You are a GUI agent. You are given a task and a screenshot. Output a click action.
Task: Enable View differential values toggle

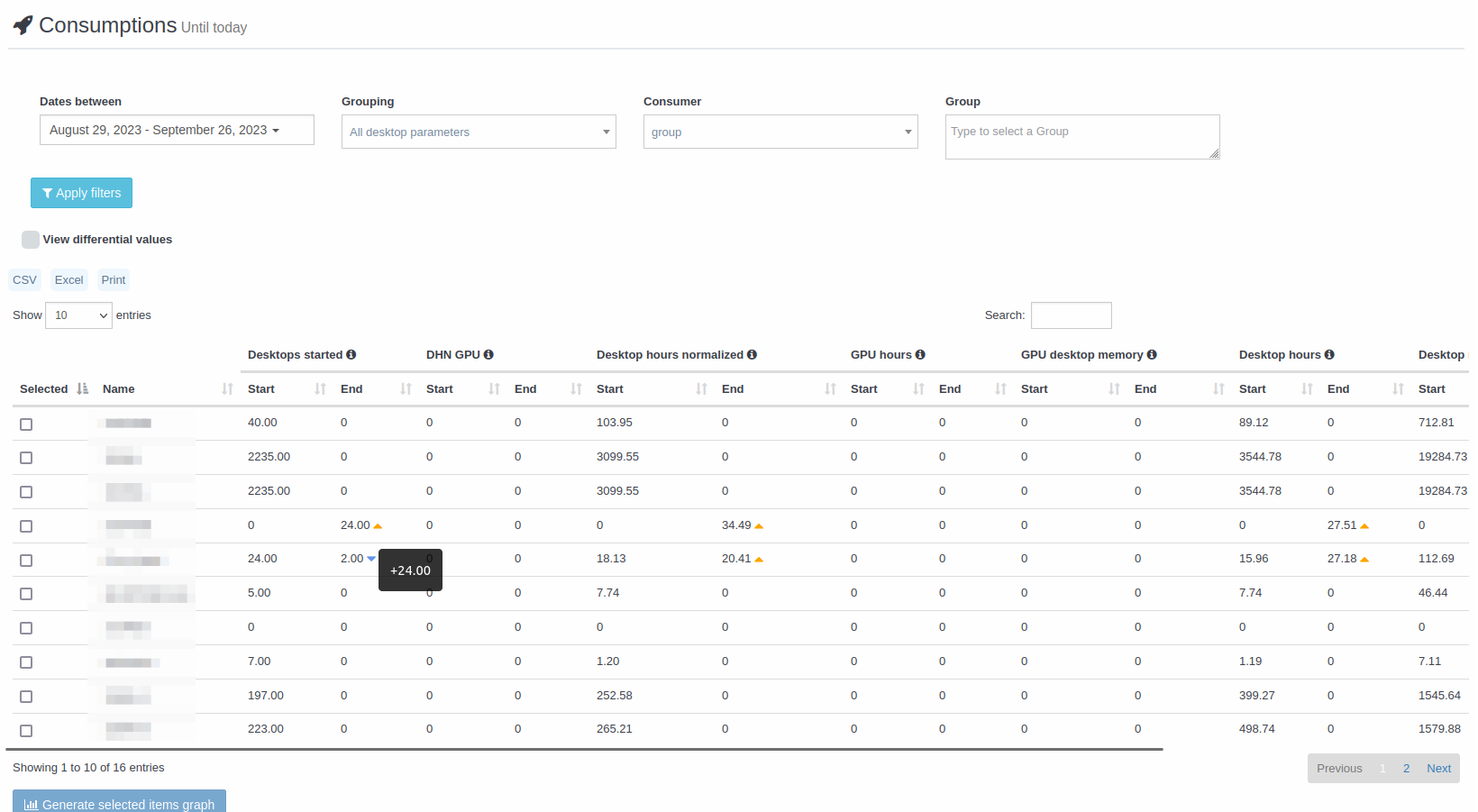(31, 240)
